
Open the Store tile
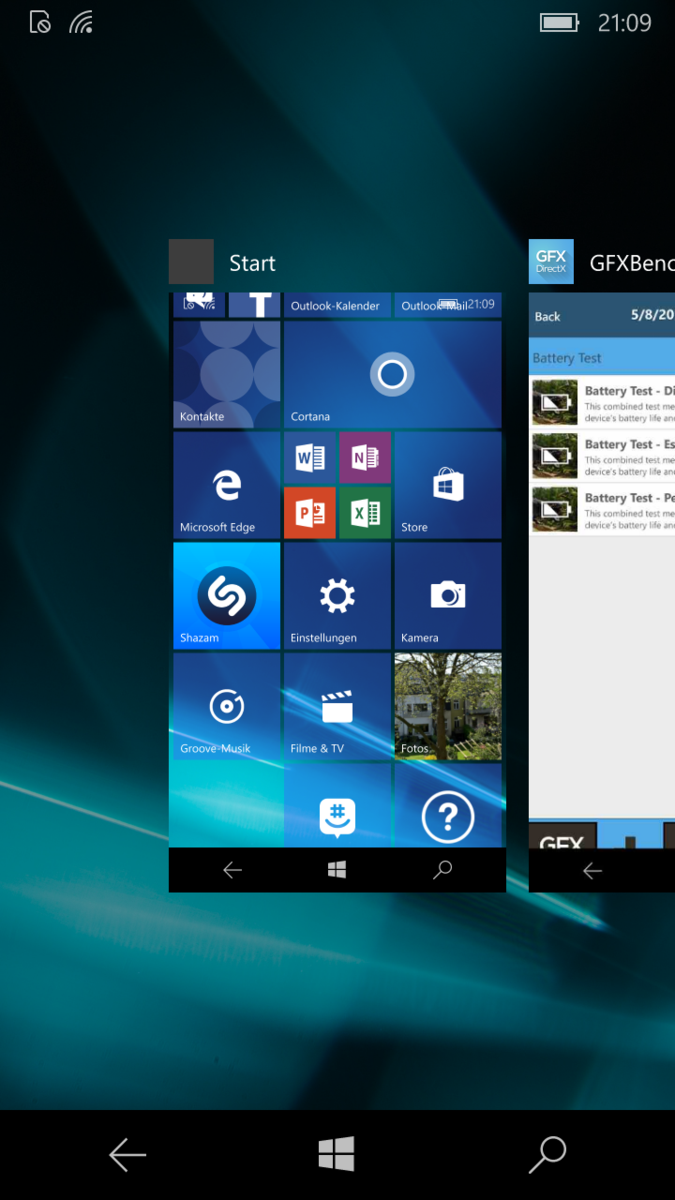point(448,485)
